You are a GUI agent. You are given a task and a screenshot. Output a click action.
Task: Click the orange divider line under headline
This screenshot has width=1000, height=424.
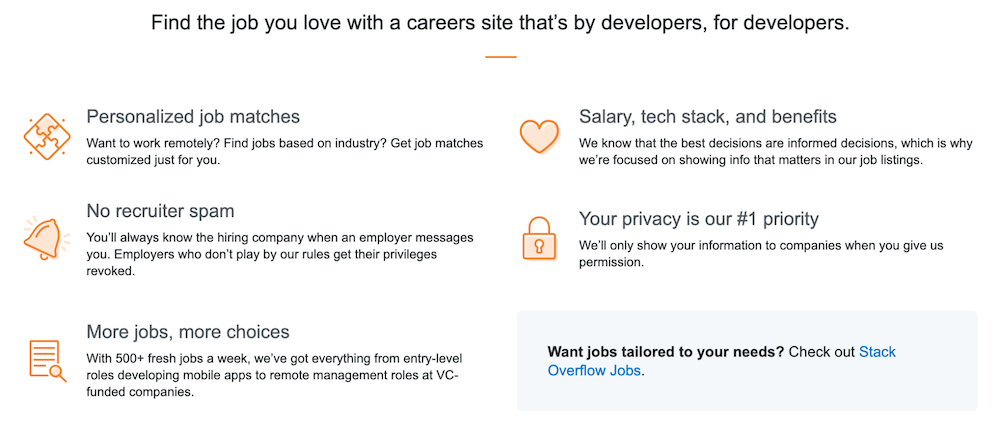click(501, 57)
